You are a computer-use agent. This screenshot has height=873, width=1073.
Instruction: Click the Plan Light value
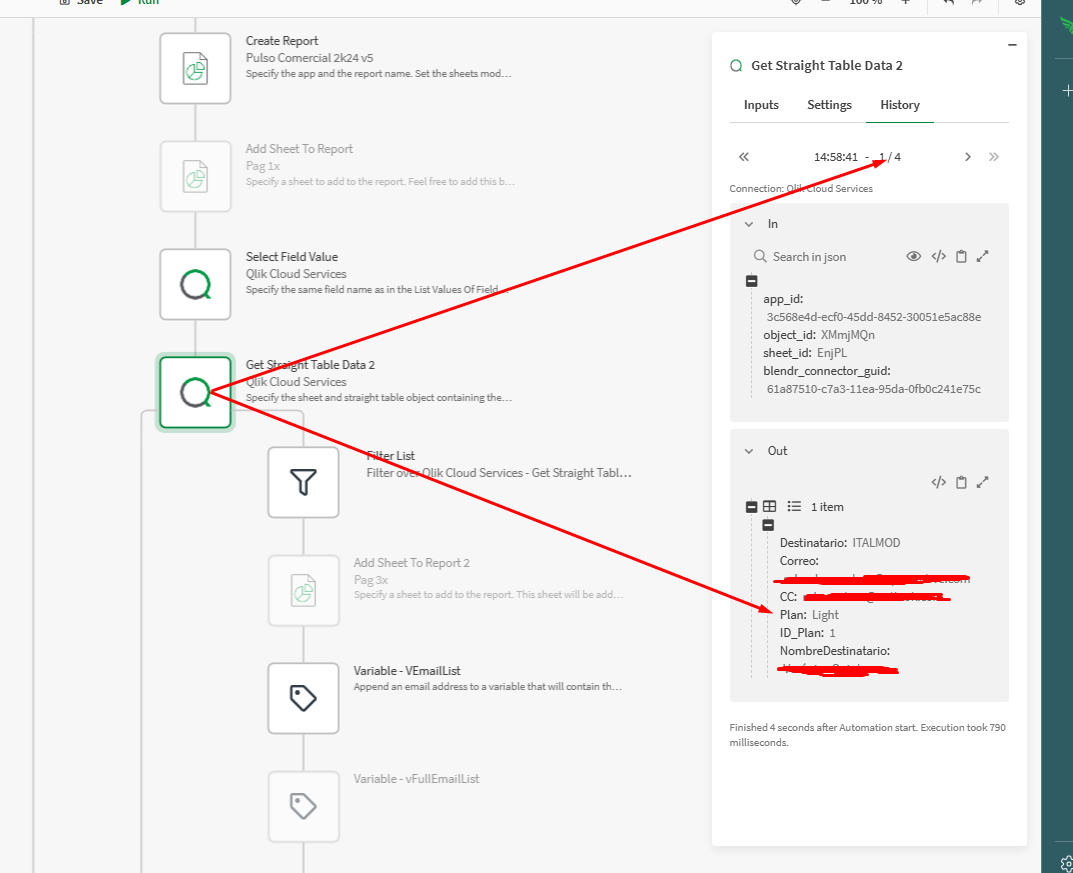825,615
